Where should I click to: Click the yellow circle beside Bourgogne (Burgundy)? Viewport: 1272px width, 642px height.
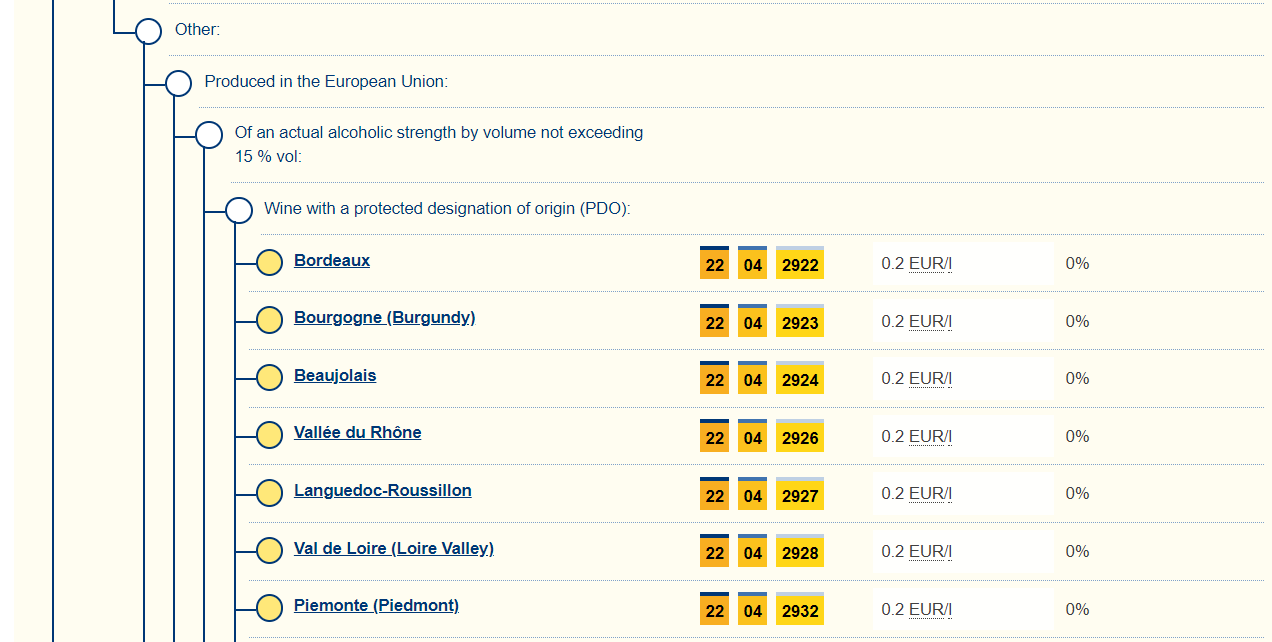(x=269, y=320)
